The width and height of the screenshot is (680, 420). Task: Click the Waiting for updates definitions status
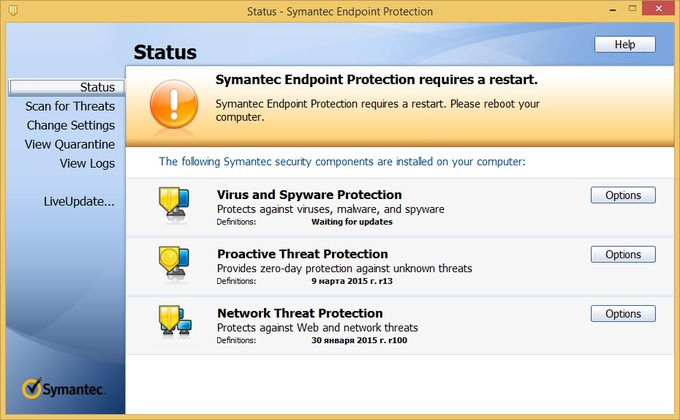(x=352, y=222)
